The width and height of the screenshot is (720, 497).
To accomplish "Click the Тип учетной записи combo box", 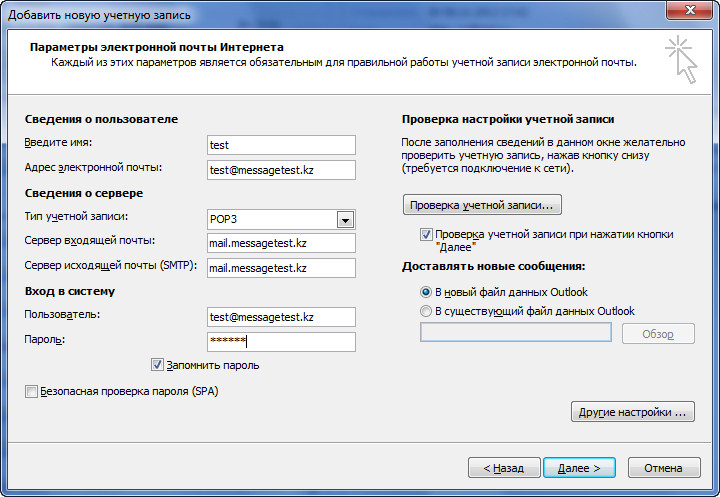I will [281, 220].
